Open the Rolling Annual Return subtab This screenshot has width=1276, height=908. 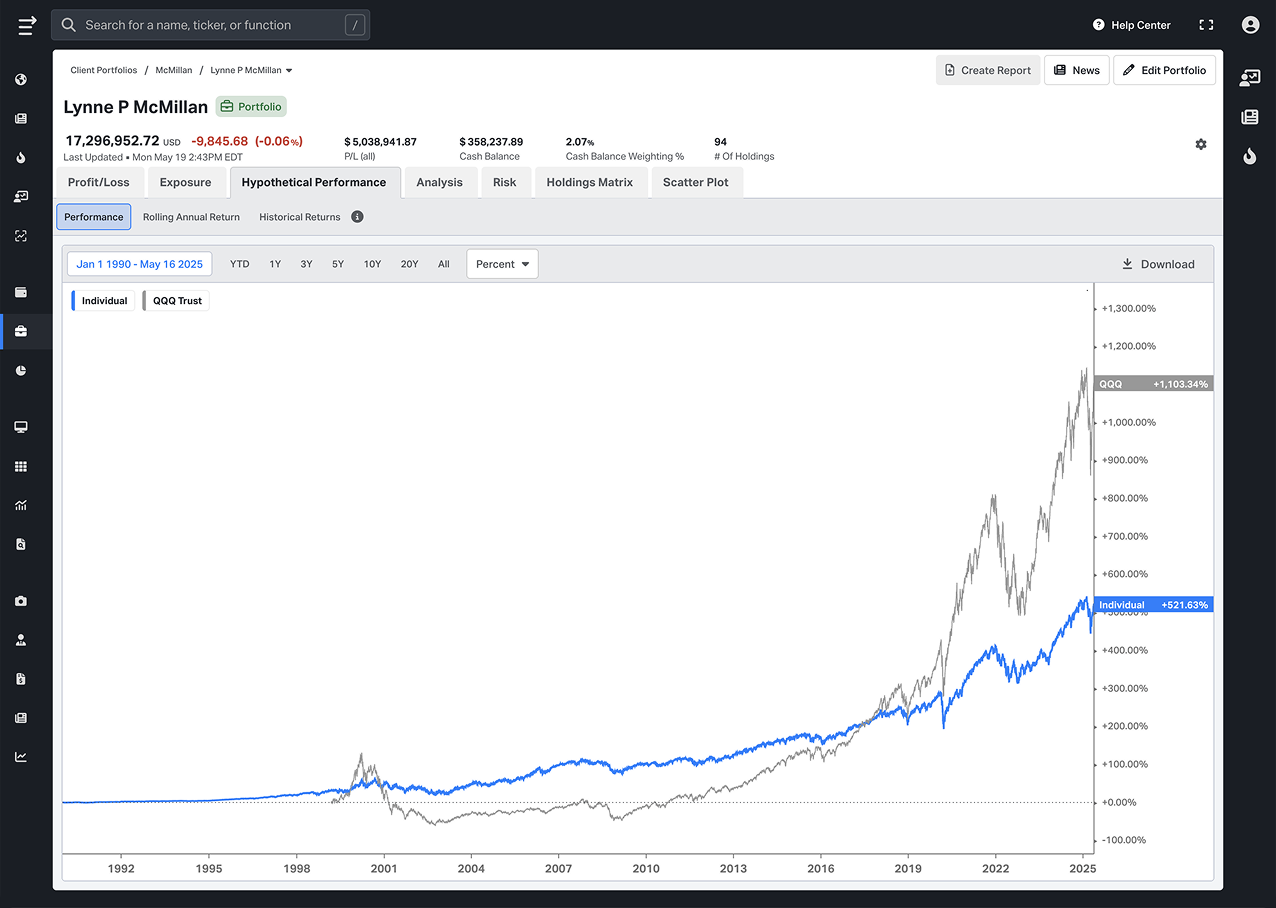click(191, 216)
